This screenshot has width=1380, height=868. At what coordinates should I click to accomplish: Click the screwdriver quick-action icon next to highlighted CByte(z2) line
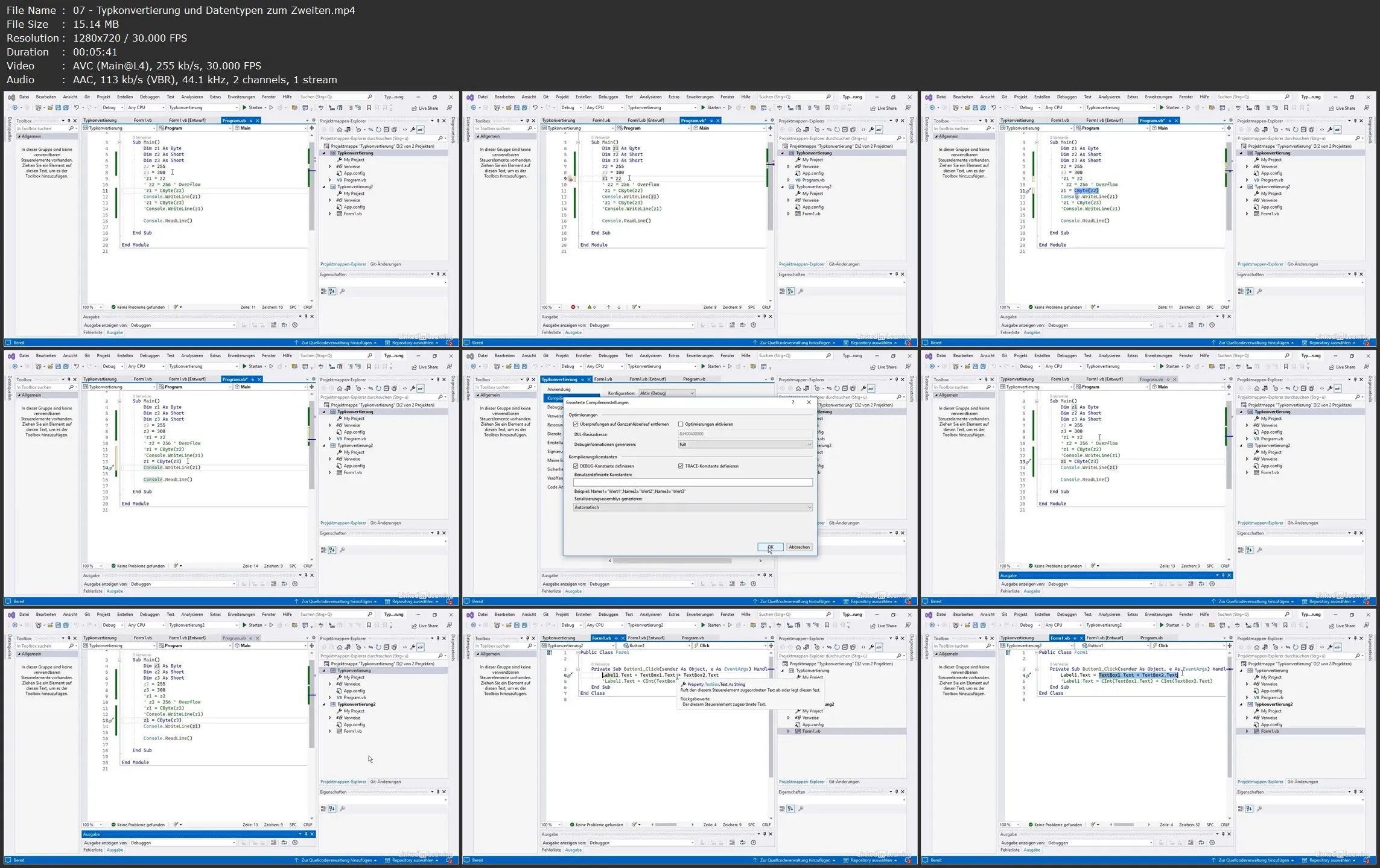pyautogui.click(x=1029, y=191)
